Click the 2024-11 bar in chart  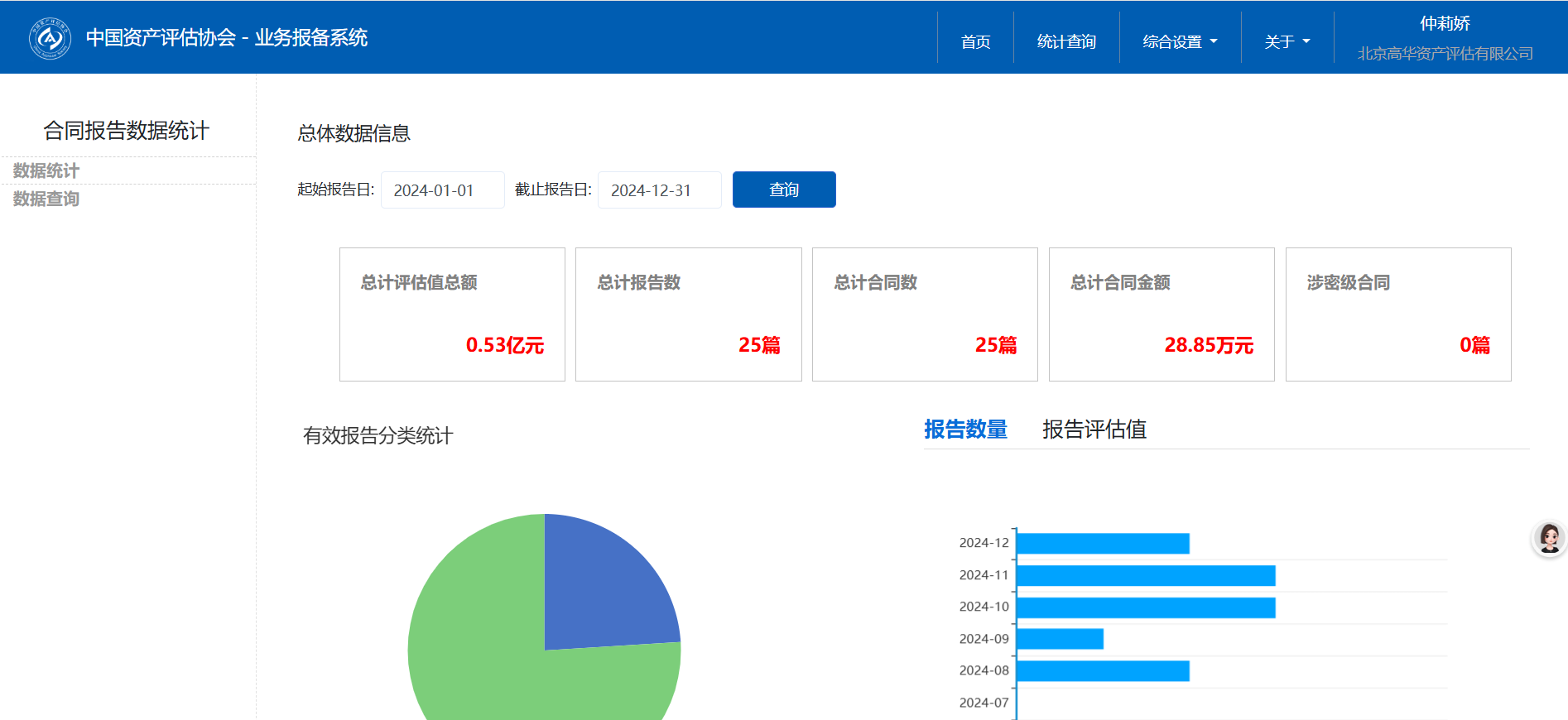tap(1145, 576)
